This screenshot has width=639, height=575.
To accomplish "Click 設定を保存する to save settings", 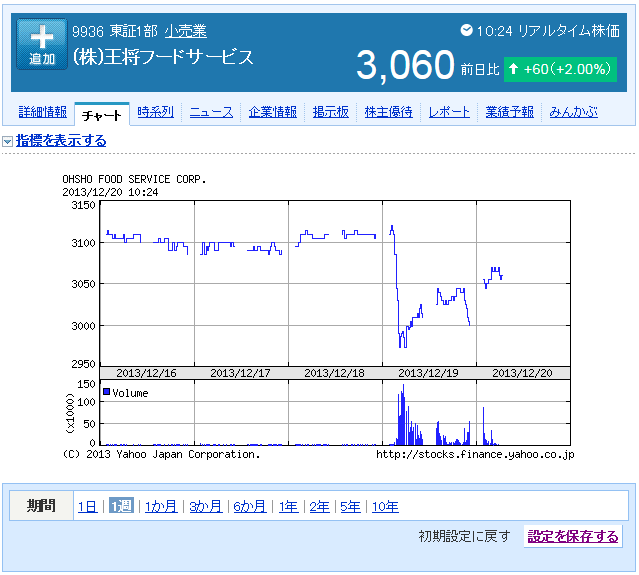I will [573, 536].
